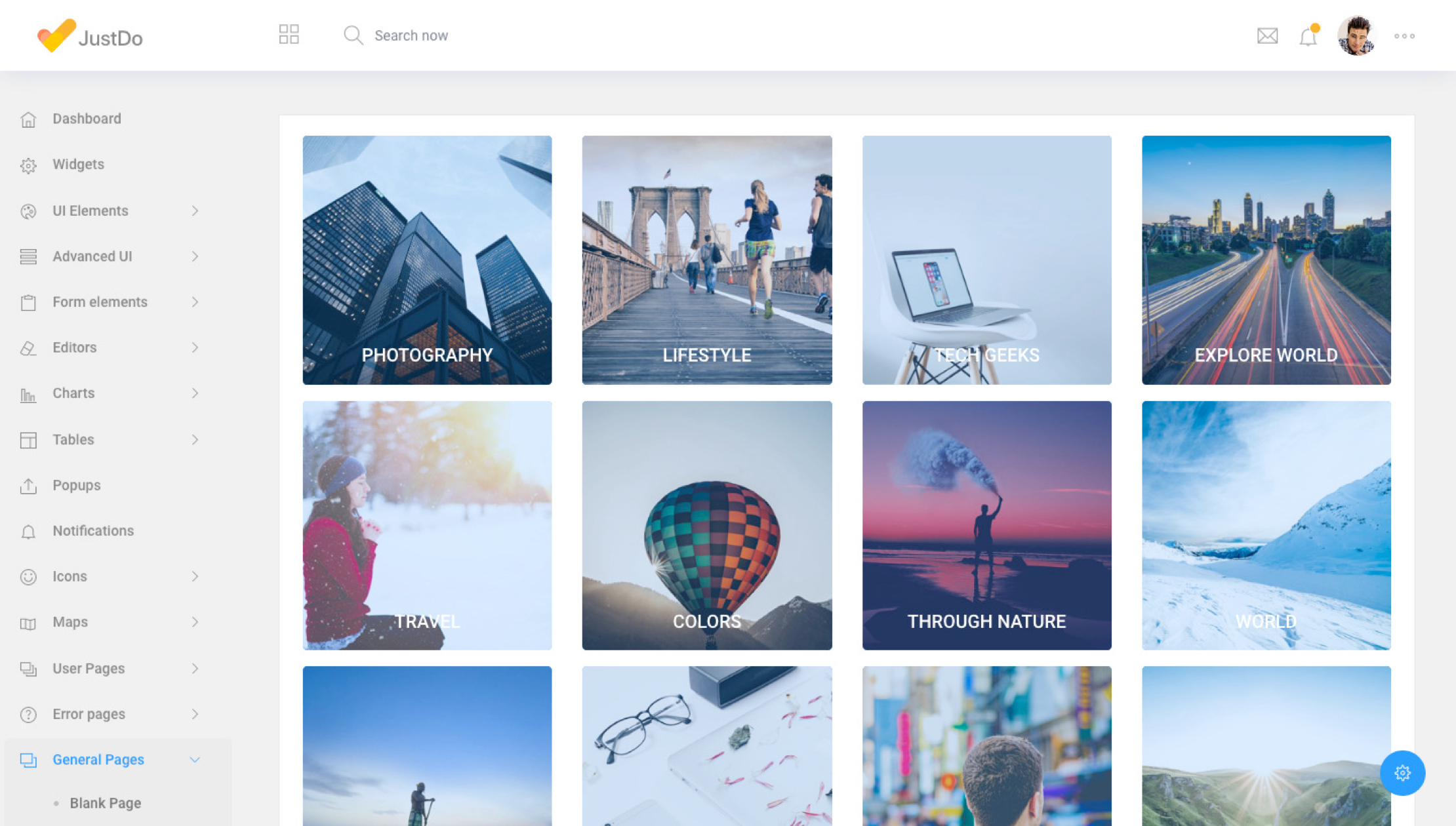Open Notifications sidebar entry
The width and height of the screenshot is (1456, 826).
[92, 531]
